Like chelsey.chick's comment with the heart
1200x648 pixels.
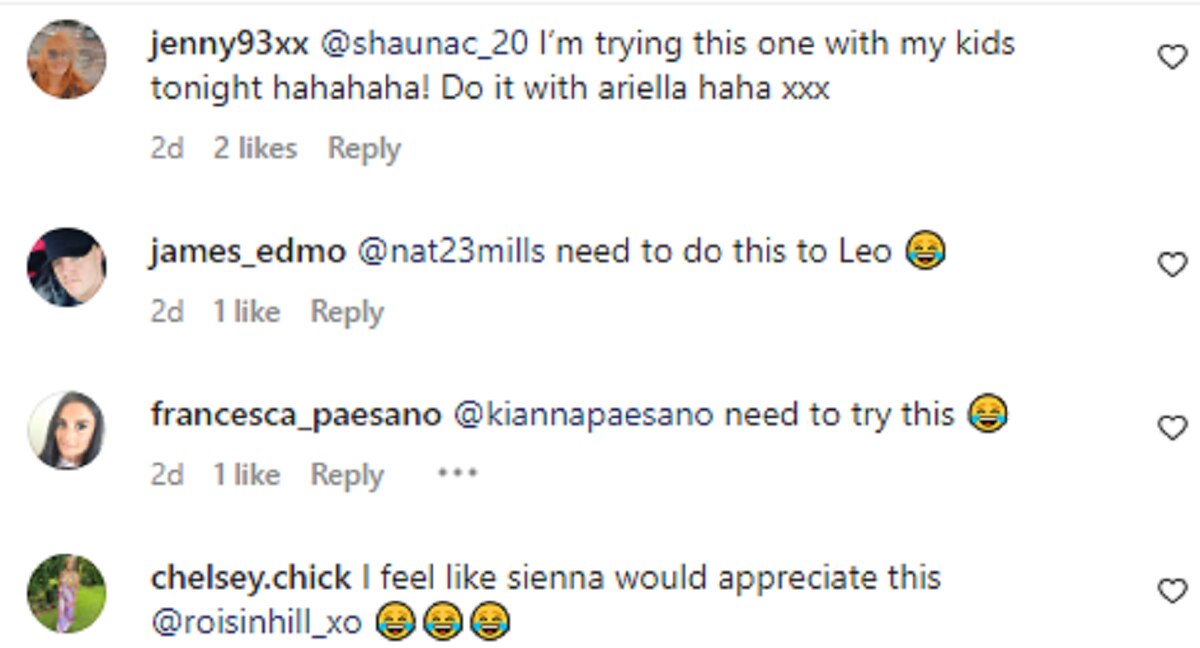(x=1171, y=592)
